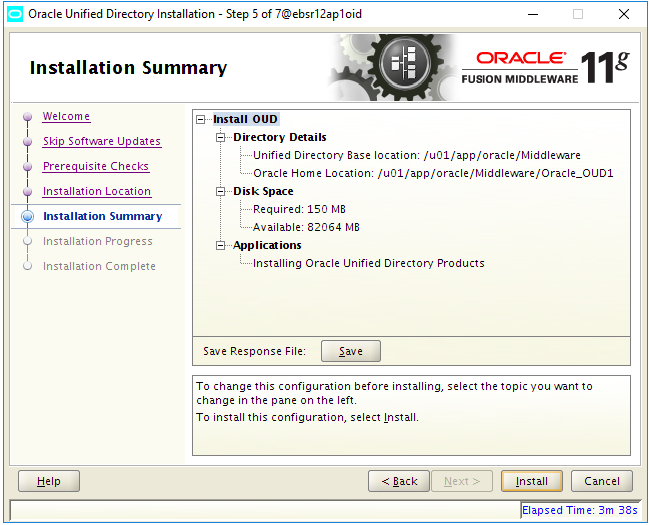649x525 pixels.
Task: Jump to Installation Location step
Action: tap(97, 191)
